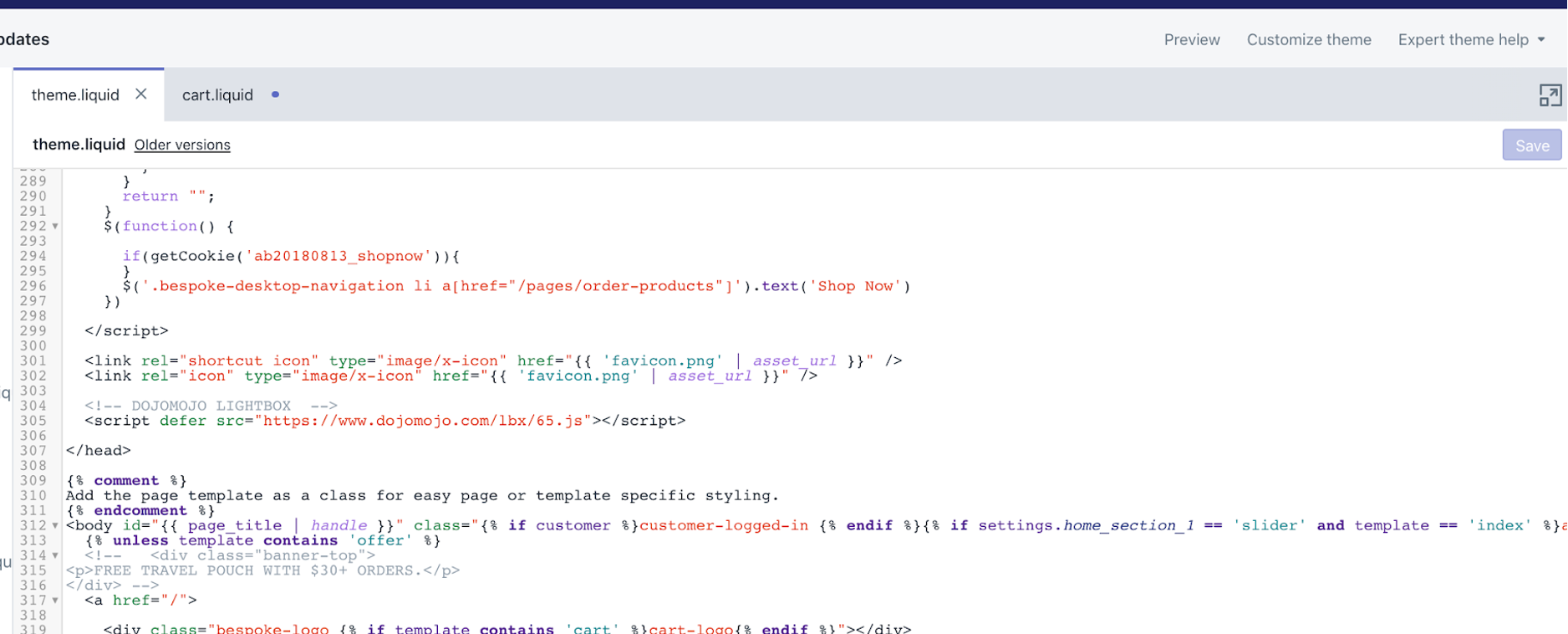
Task: Collapse the code fold at line 292
Action: [55, 227]
